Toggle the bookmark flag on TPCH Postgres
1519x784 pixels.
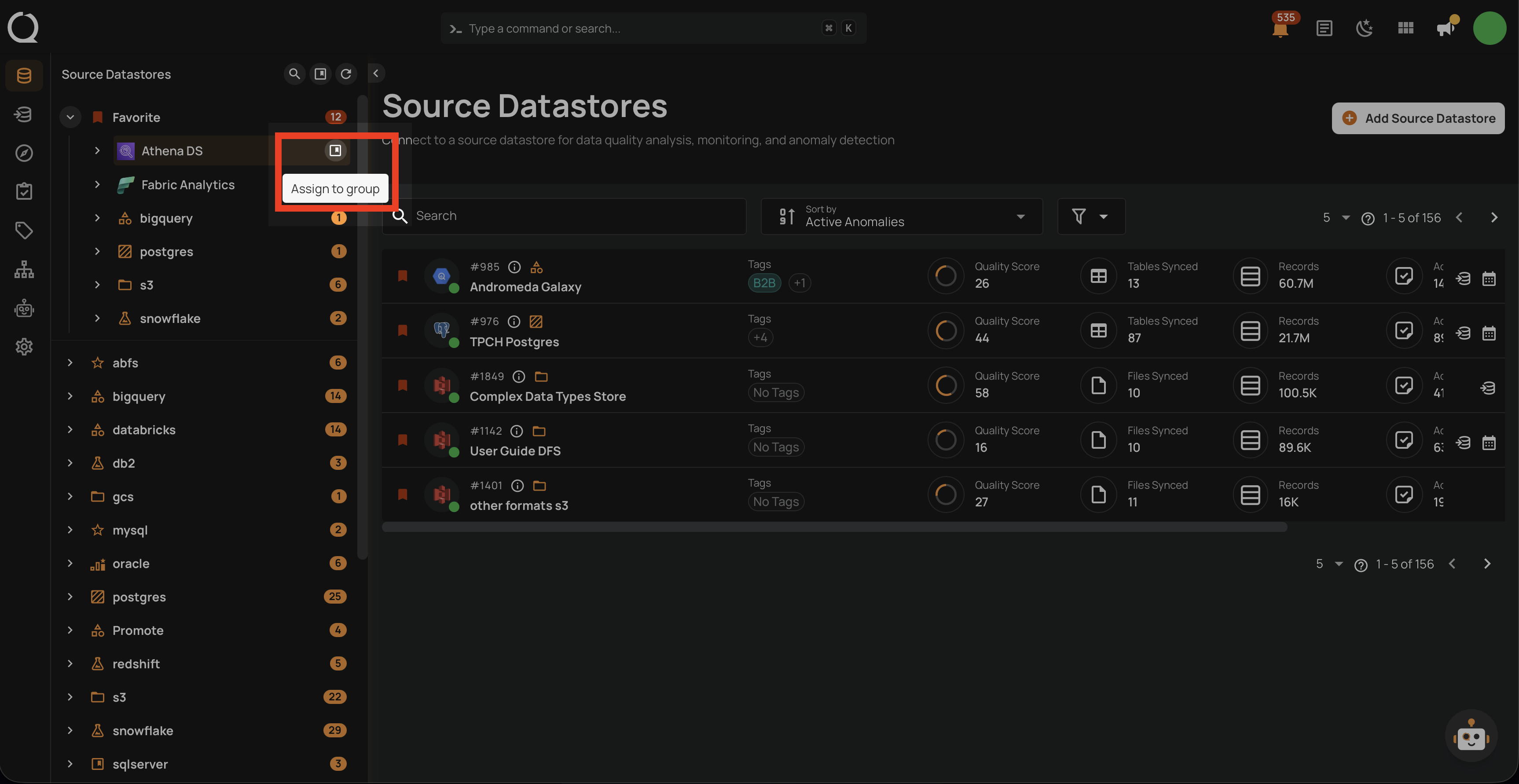point(404,330)
